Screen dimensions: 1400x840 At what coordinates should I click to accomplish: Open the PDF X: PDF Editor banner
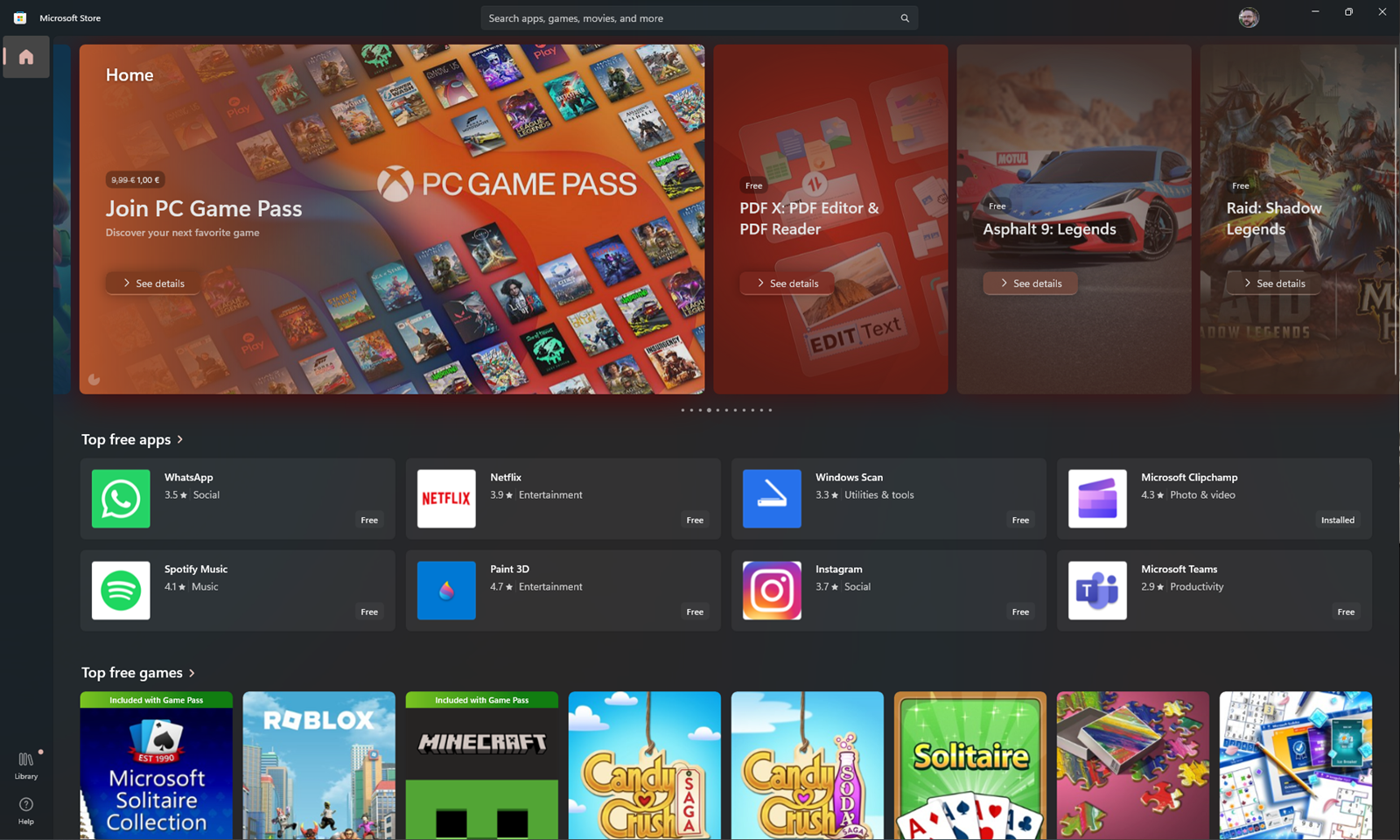tap(830, 219)
